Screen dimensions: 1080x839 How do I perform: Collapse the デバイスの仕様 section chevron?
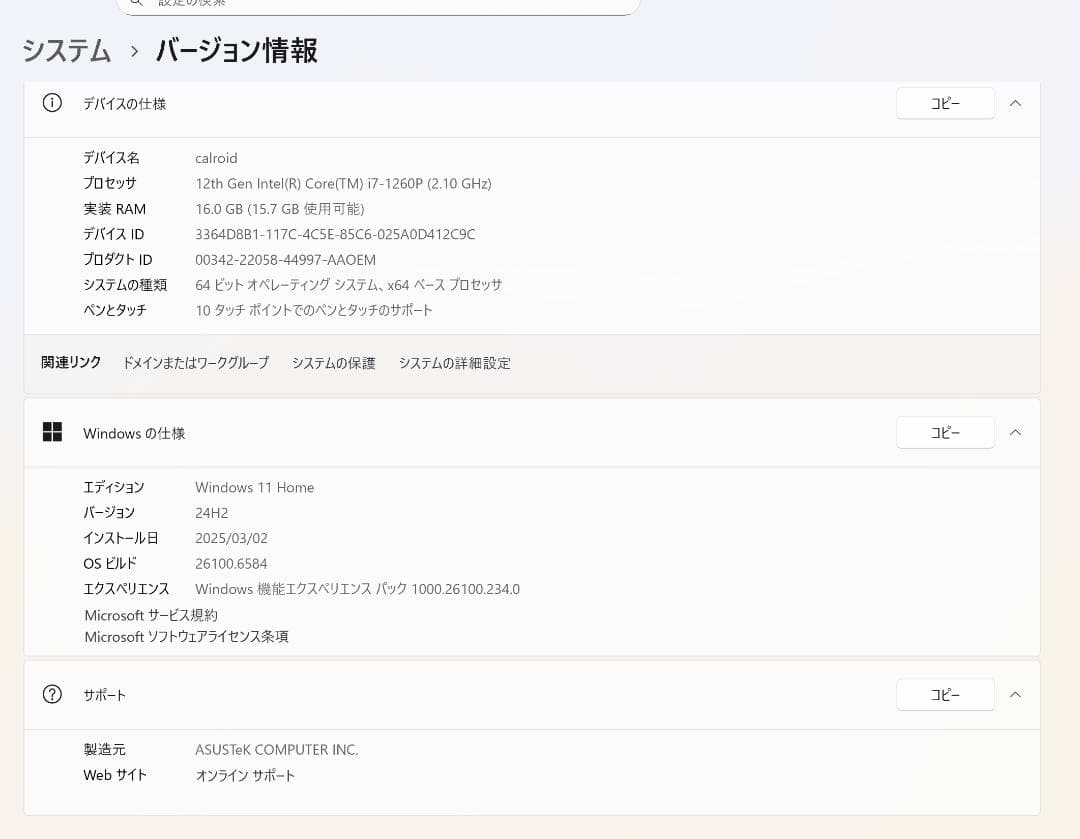(x=1015, y=102)
